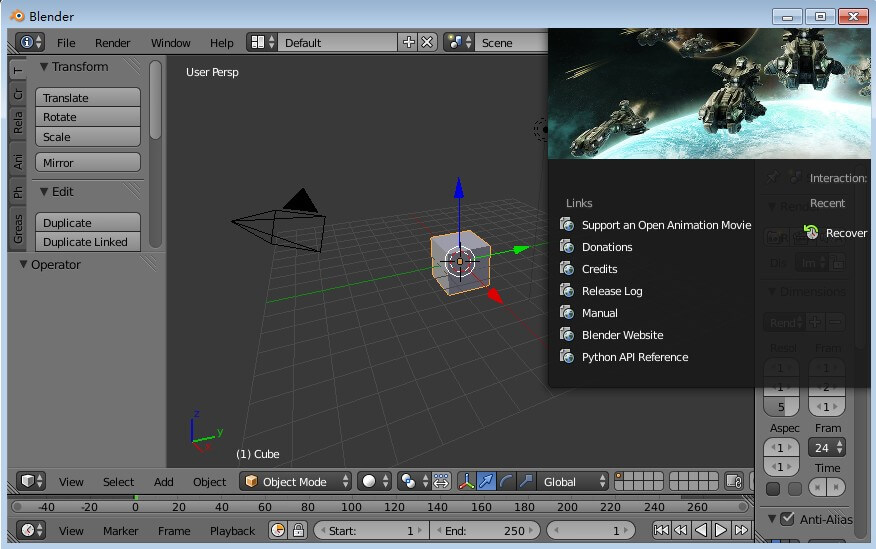This screenshot has height=549, width=876.
Task: Open the Help menu
Action: [221, 43]
